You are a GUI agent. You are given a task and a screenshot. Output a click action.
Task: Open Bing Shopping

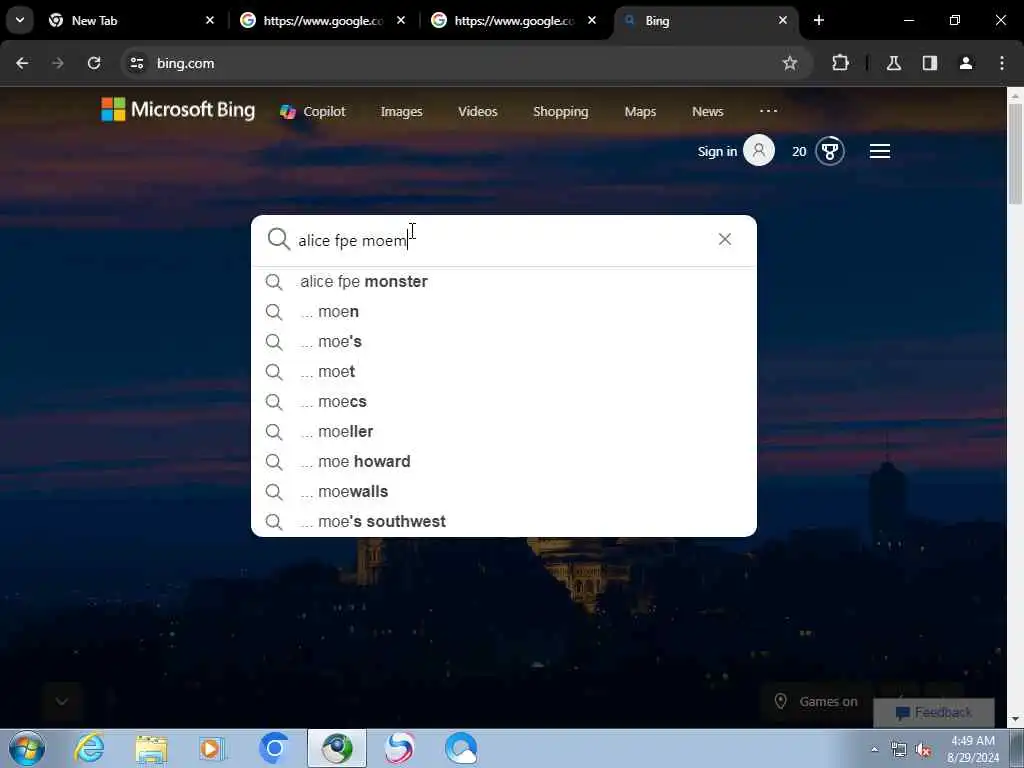point(561,112)
